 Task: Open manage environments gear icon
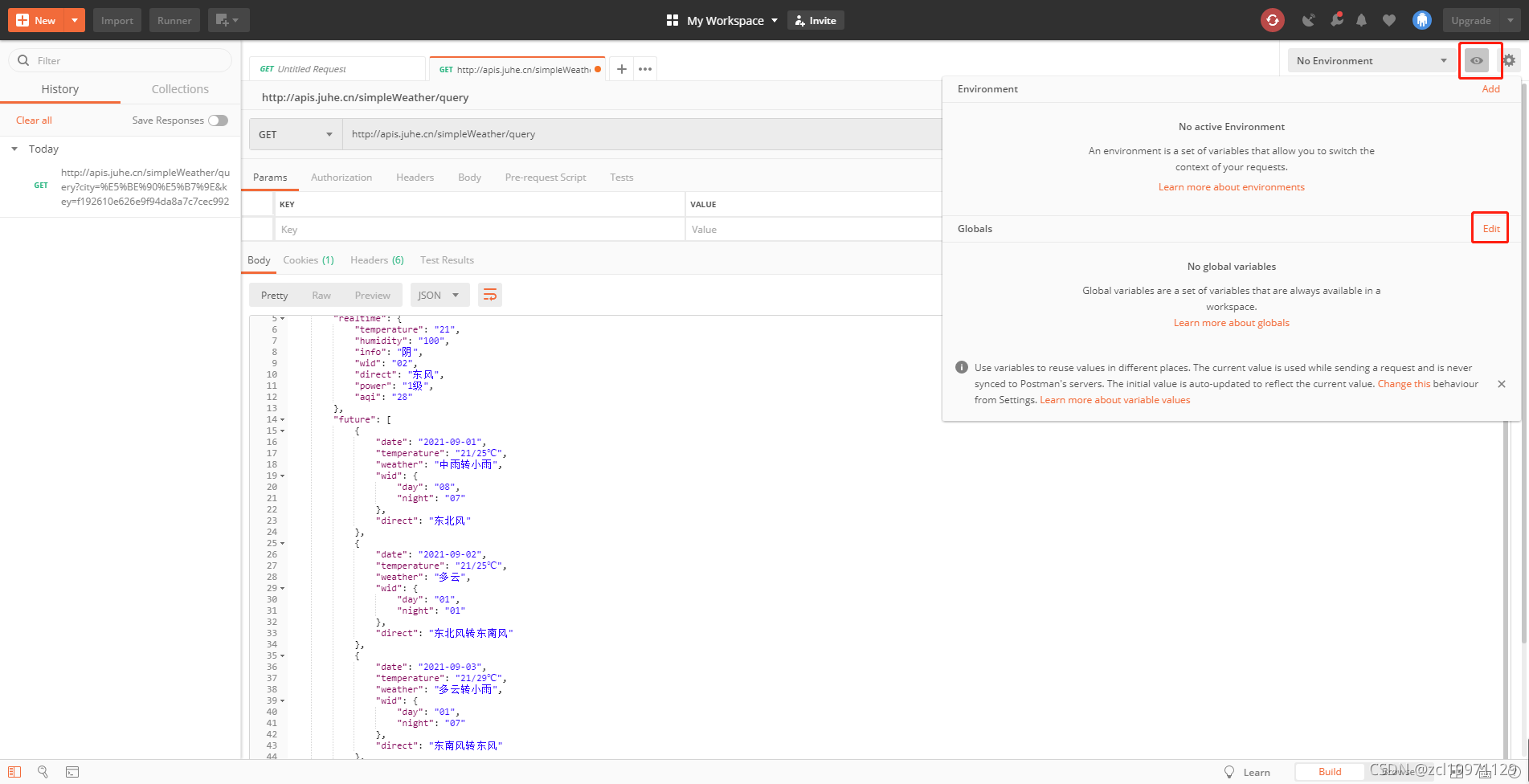tap(1509, 60)
